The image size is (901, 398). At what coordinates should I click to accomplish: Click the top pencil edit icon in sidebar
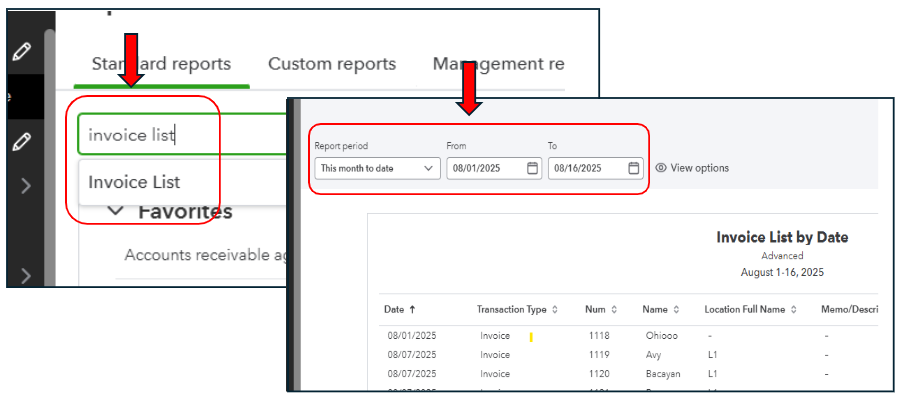click(x=21, y=52)
